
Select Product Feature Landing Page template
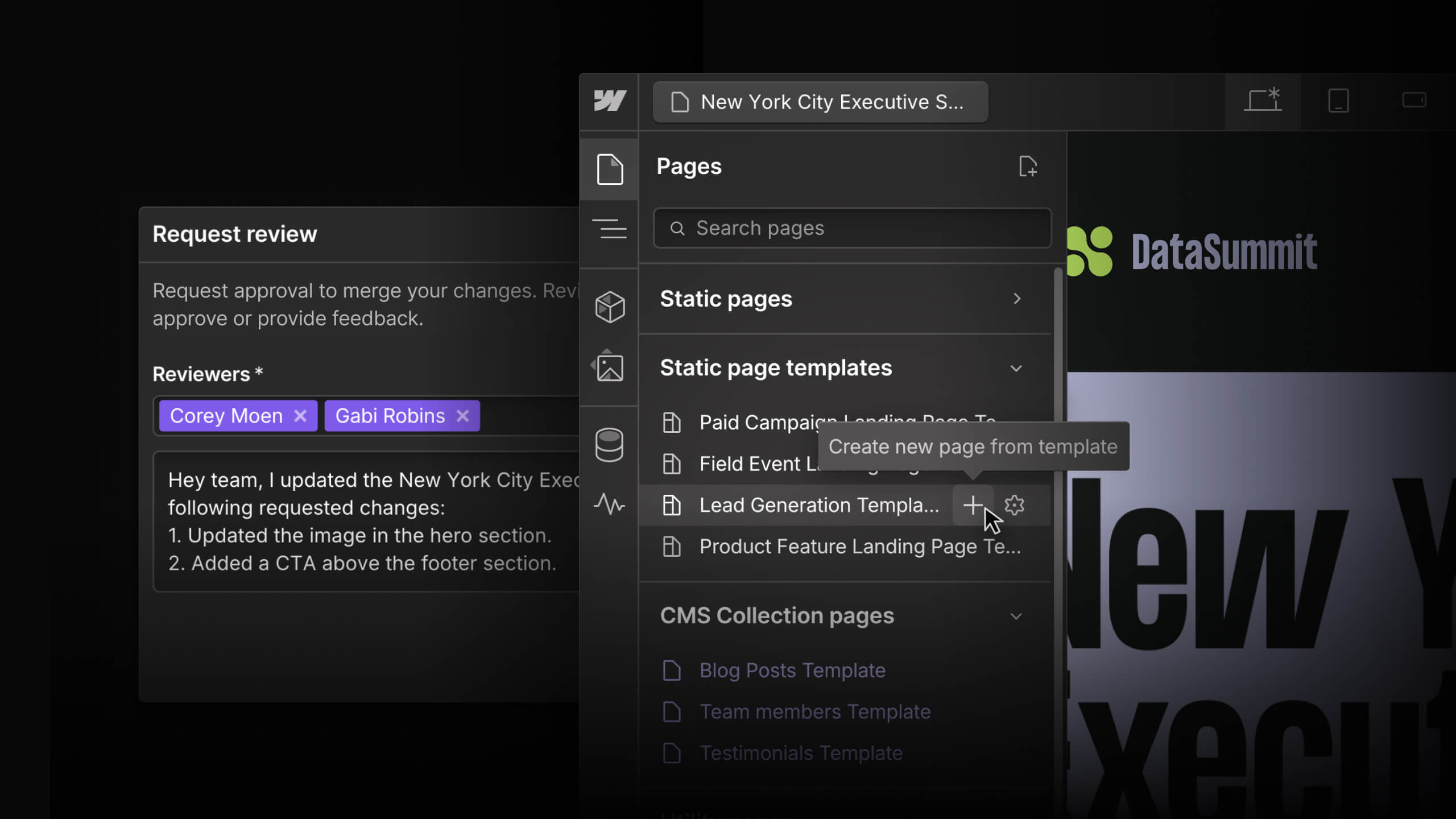[x=859, y=547]
